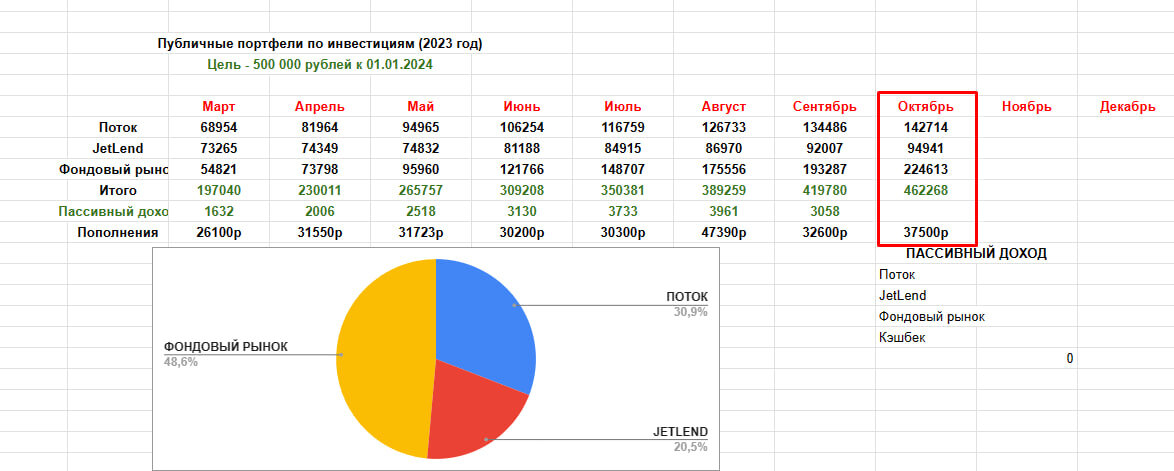Click 'JetLend' under the ПАССИВНЫЙ ДОХОД heading

coord(902,295)
